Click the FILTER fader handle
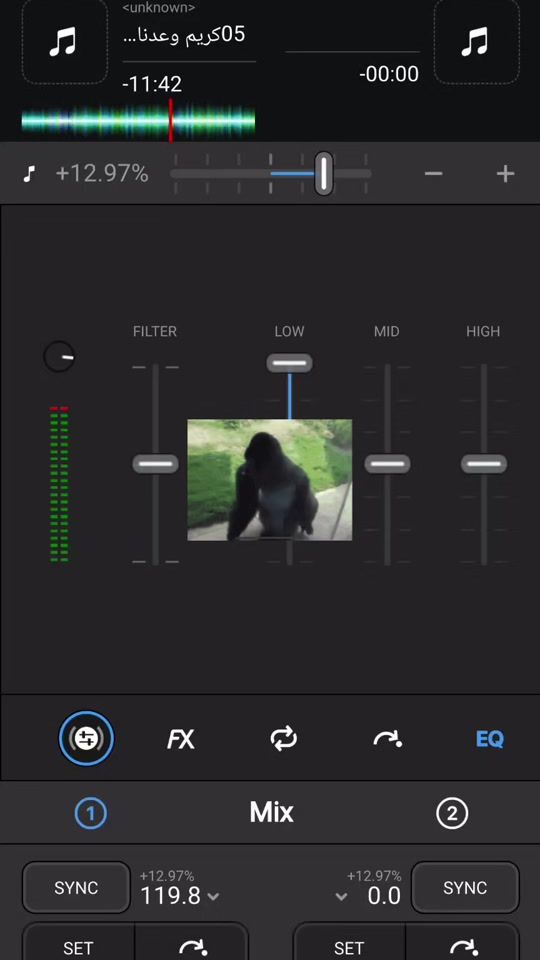Image resolution: width=540 pixels, height=960 pixels. click(x=156, y=463)
